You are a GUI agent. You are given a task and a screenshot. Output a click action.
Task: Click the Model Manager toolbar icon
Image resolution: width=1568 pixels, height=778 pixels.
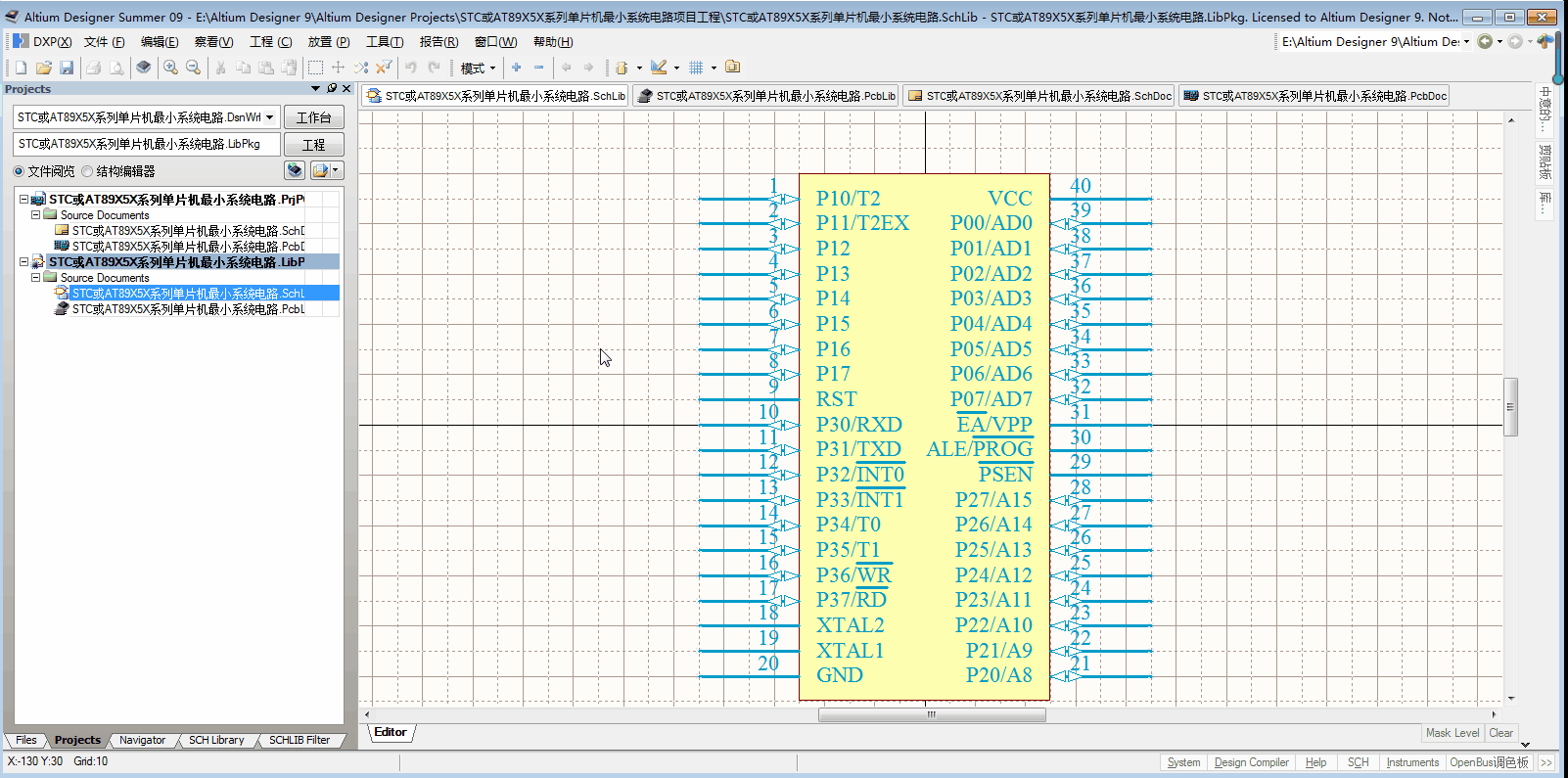pyautogui.click(x=732, y=68)
